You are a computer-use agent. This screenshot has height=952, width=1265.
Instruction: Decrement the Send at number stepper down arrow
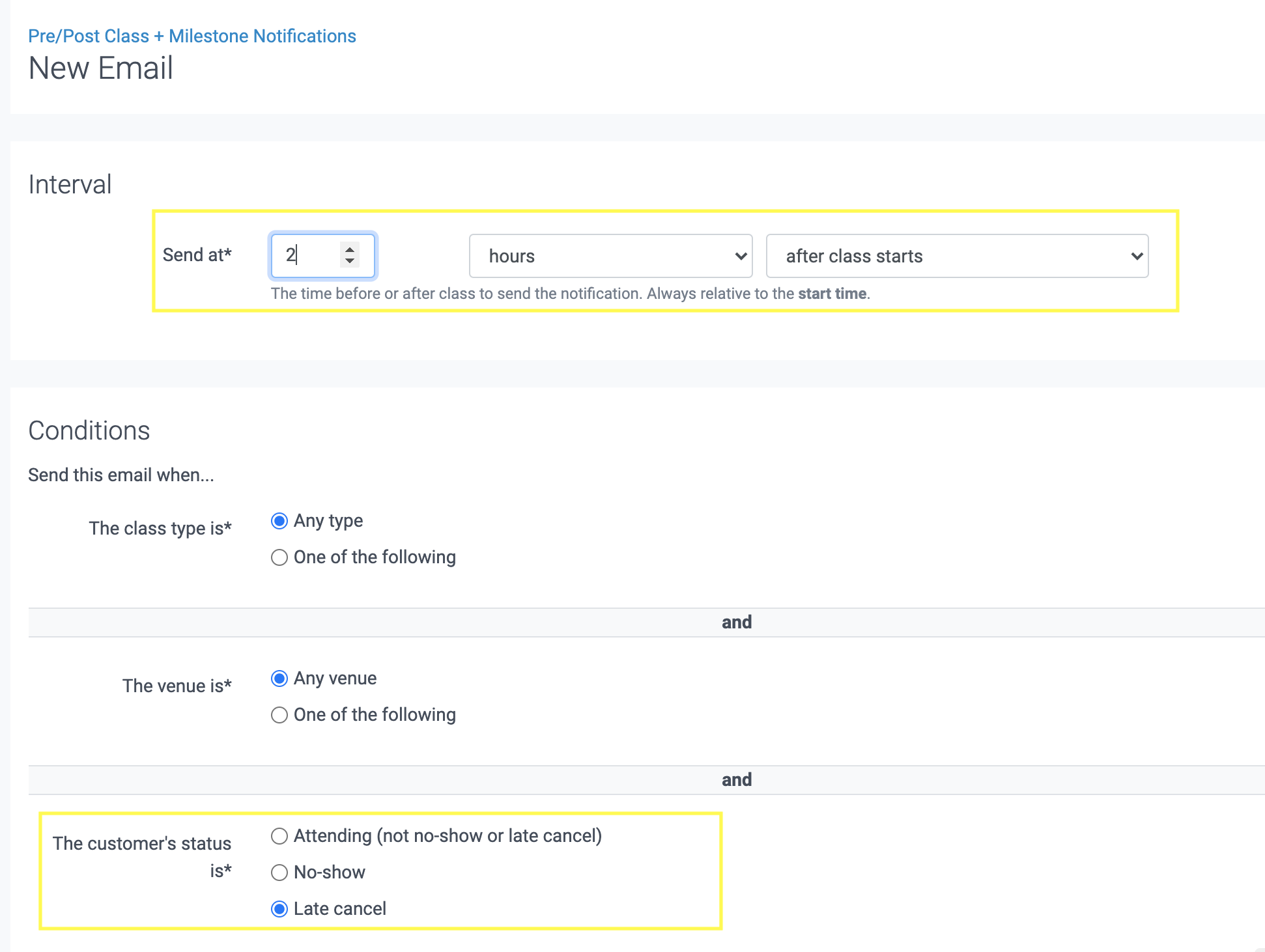tap(350, 261)
